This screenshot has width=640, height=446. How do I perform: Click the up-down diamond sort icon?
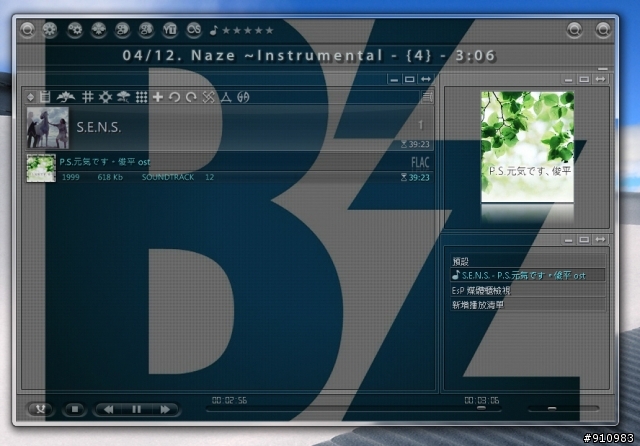coord(31,97)
